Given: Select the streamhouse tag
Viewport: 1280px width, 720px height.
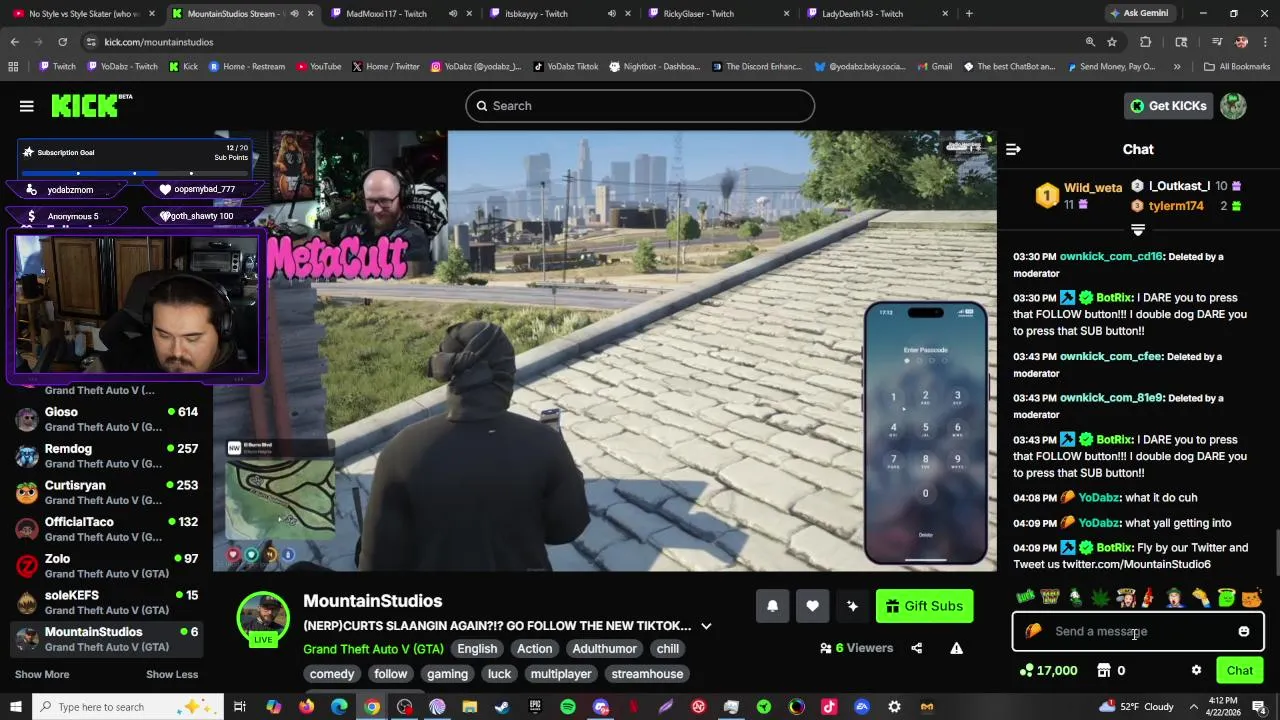Looking at the screenshot, I should 647,674.
